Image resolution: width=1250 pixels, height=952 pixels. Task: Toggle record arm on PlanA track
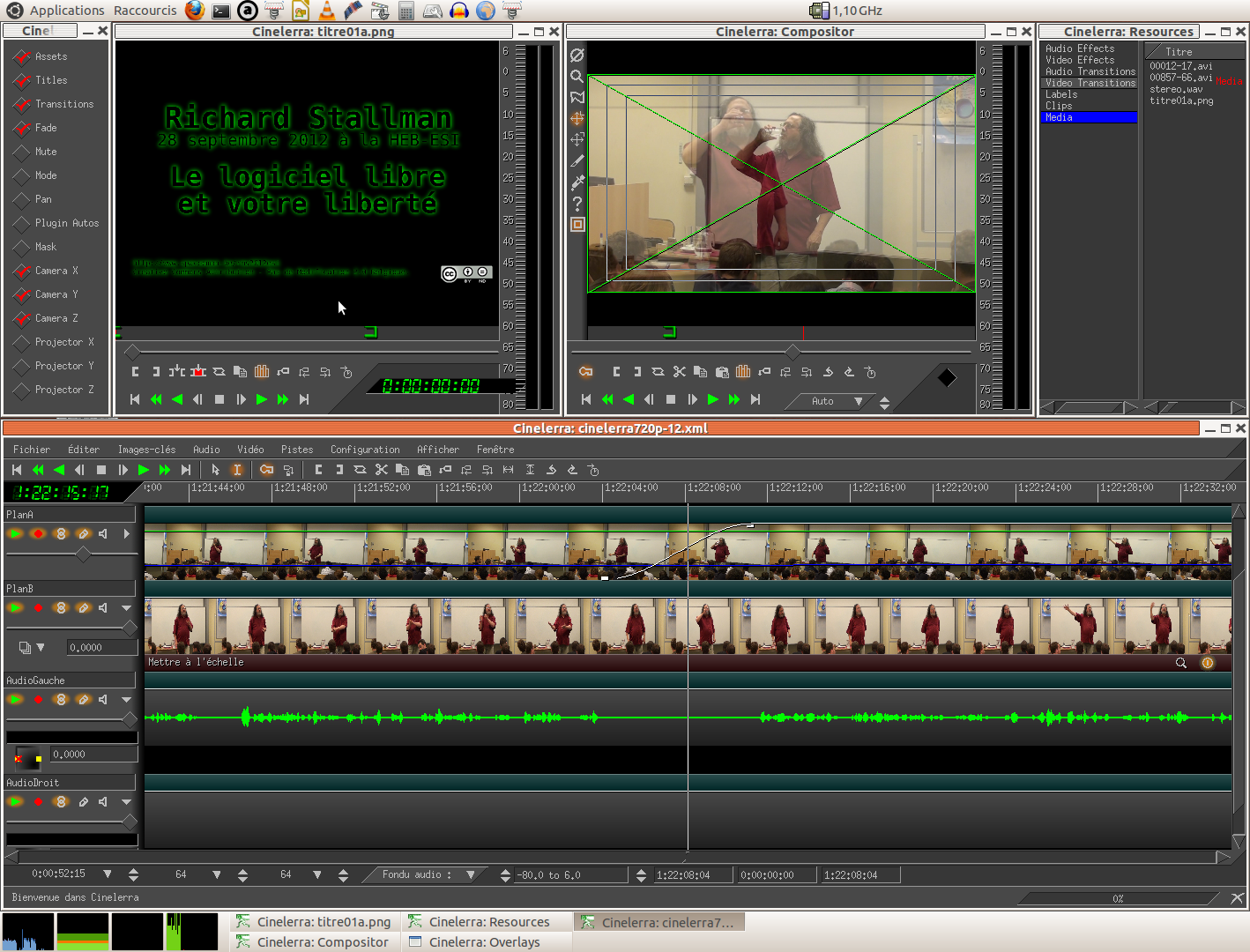[38, 533]
